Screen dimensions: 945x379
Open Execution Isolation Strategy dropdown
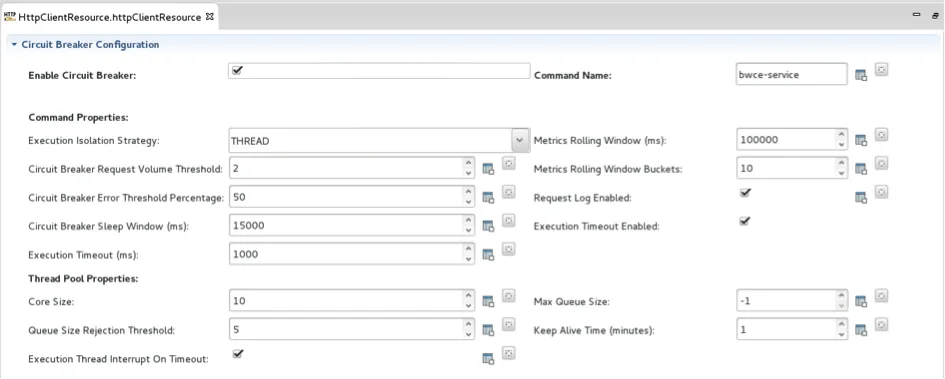coord(520,140)
